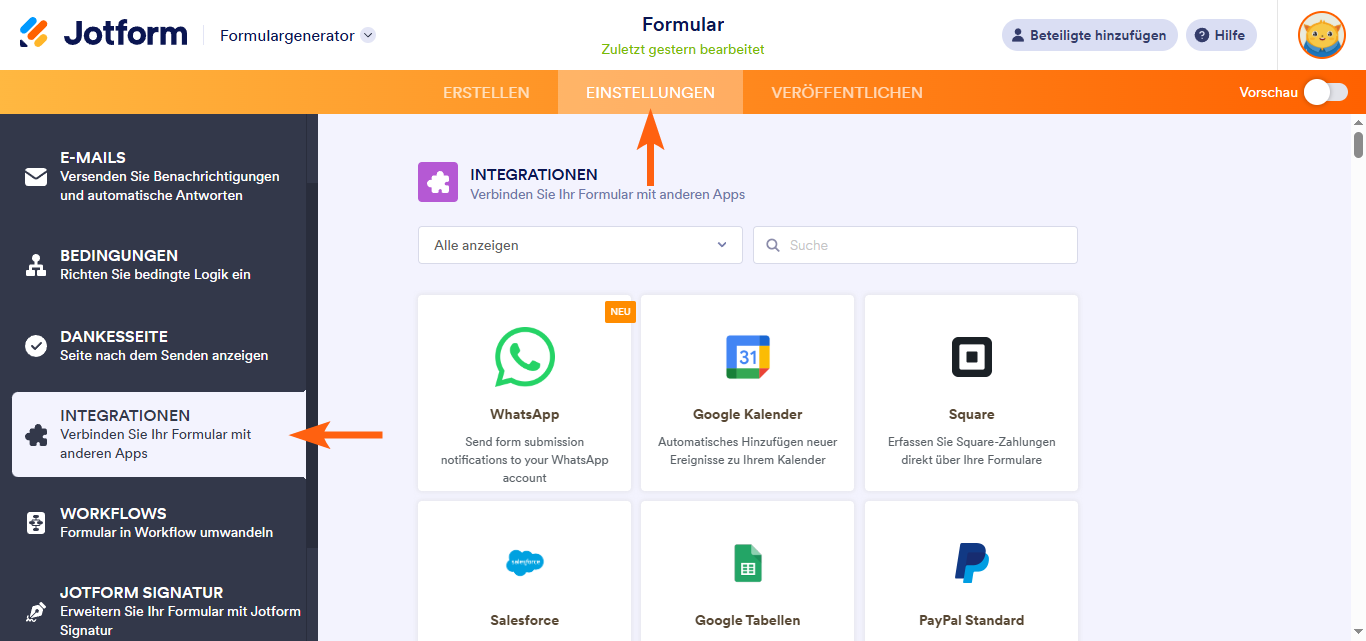Click the Dankesseite checkmark icon

36,346
